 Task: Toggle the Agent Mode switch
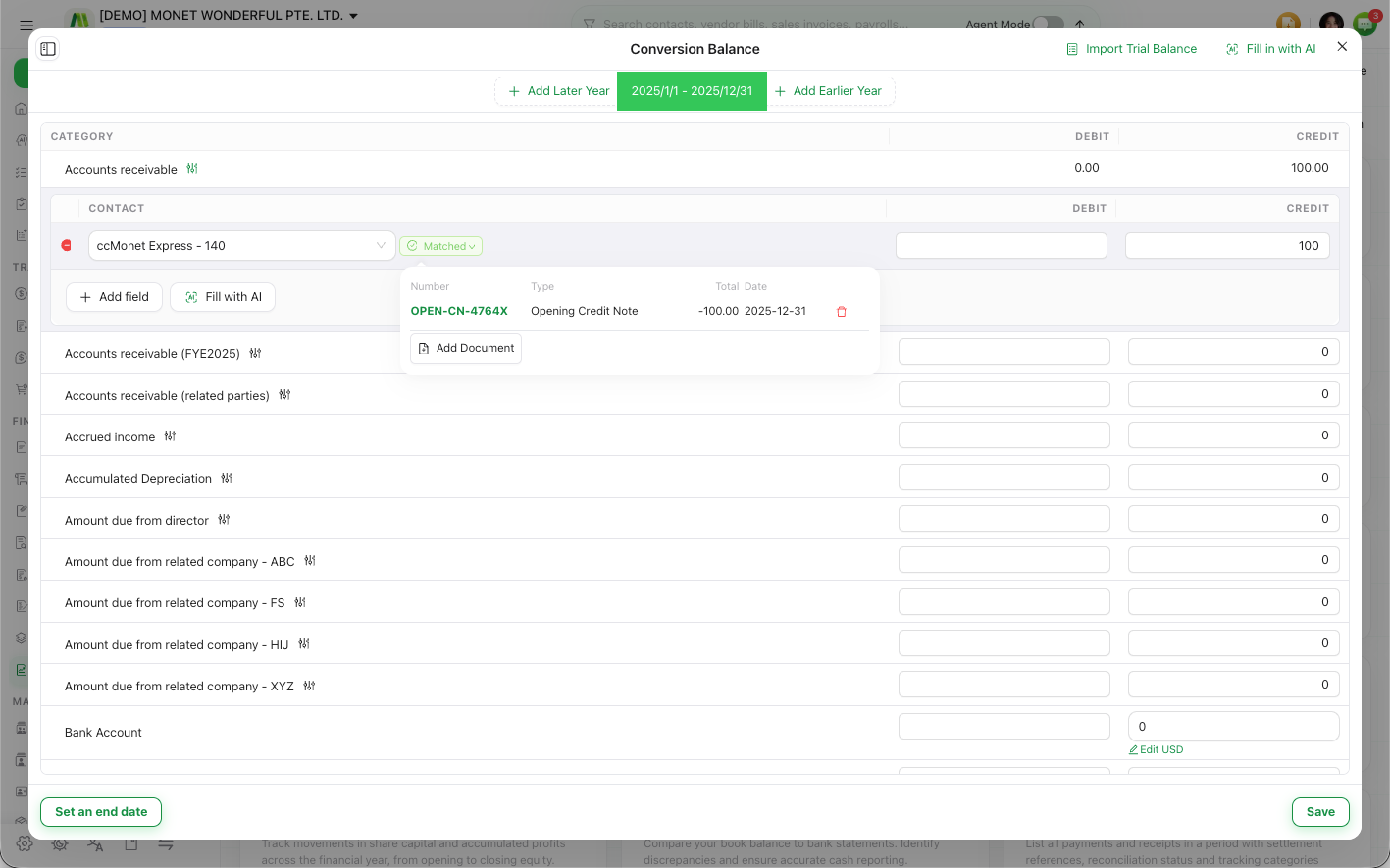point(1048,24)
